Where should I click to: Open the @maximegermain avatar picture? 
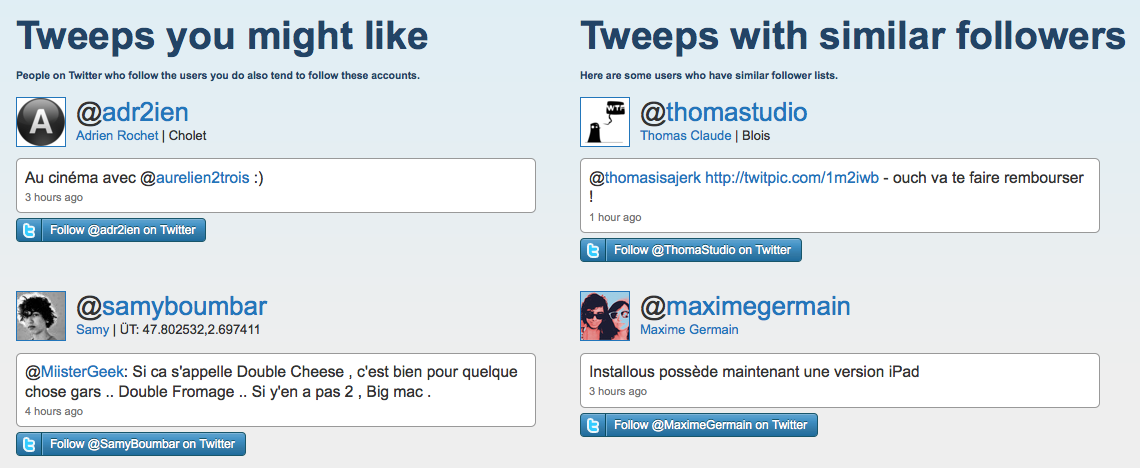point(605,316)
